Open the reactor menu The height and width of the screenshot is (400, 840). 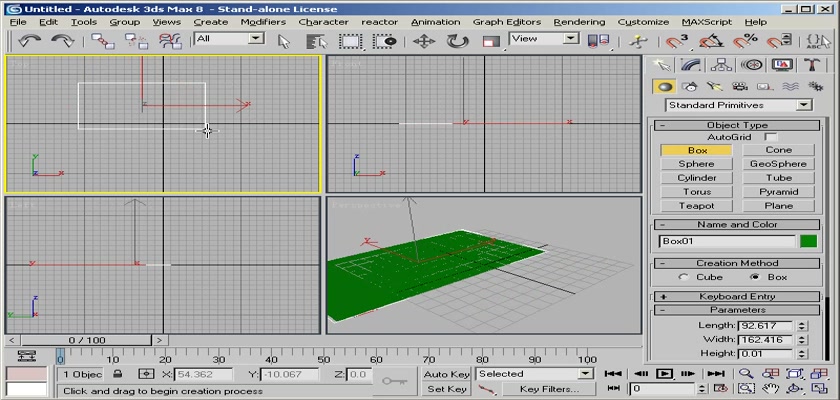[379, 22]
